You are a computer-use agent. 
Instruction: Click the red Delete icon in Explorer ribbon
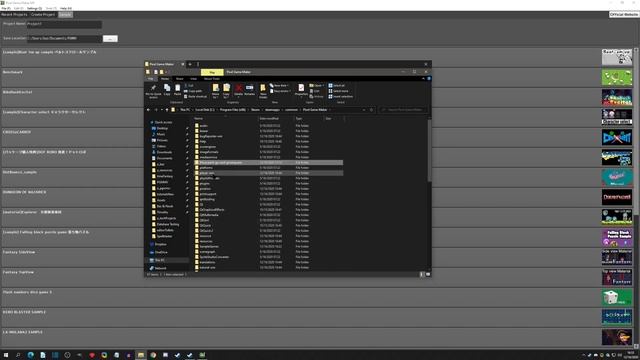click(238, 90)
